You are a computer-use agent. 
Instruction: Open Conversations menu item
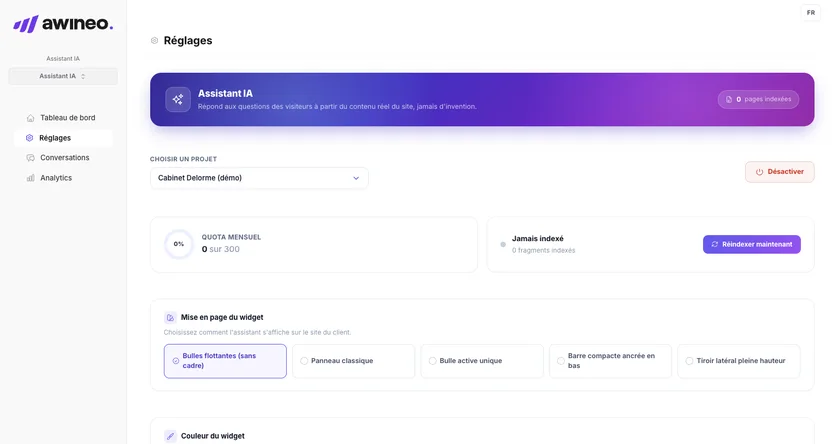[x=63, y=158]
